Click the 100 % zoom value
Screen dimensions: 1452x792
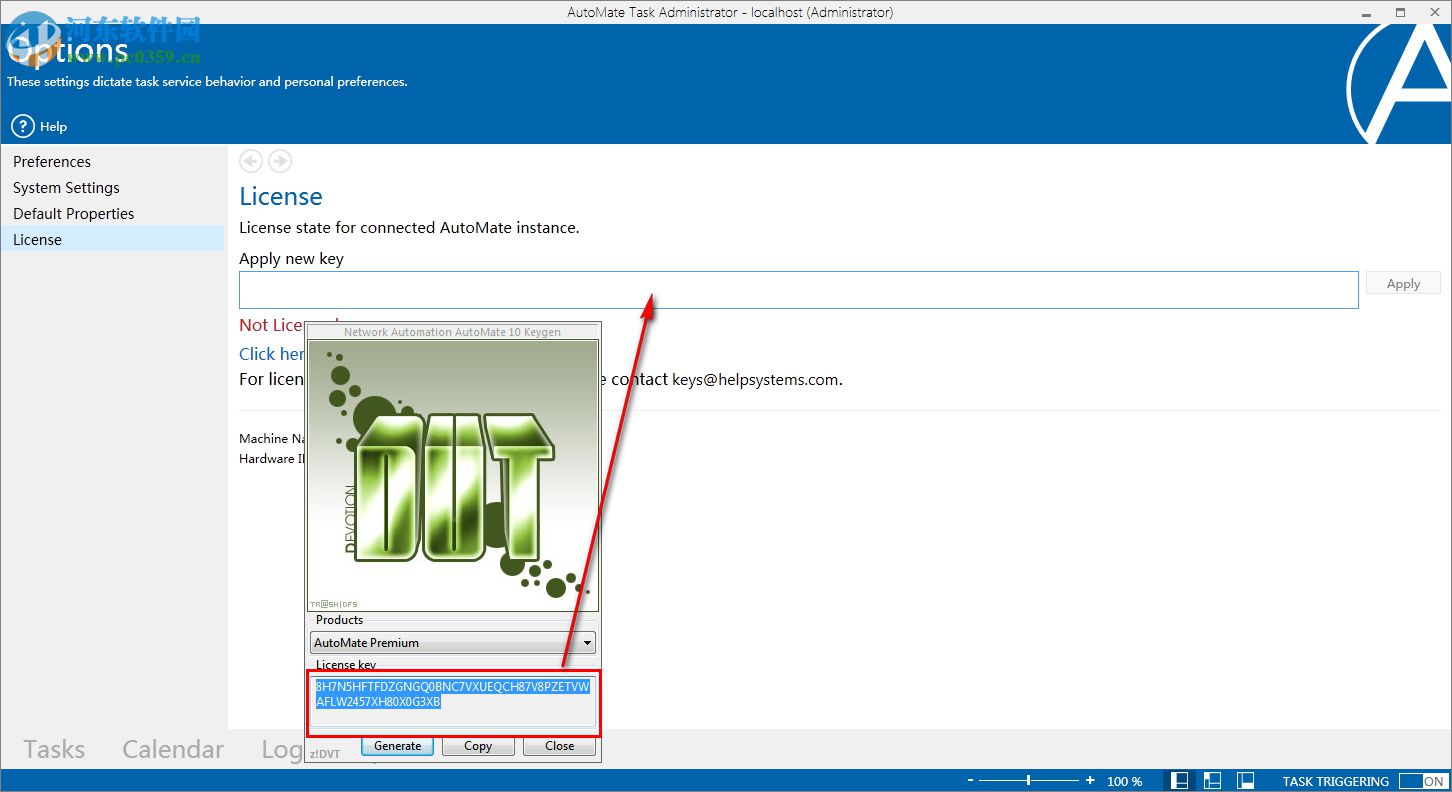1124,781
